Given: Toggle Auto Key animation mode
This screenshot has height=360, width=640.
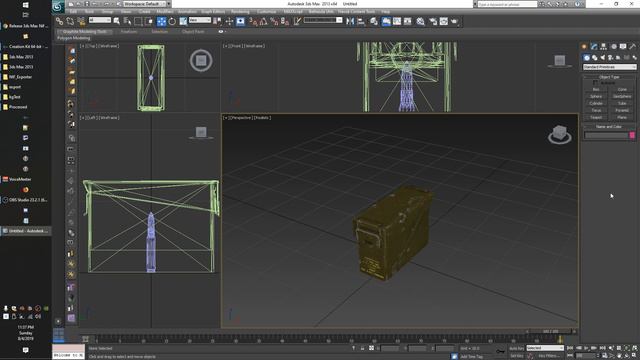Looking at the screenshot, I should coord(516,348).
